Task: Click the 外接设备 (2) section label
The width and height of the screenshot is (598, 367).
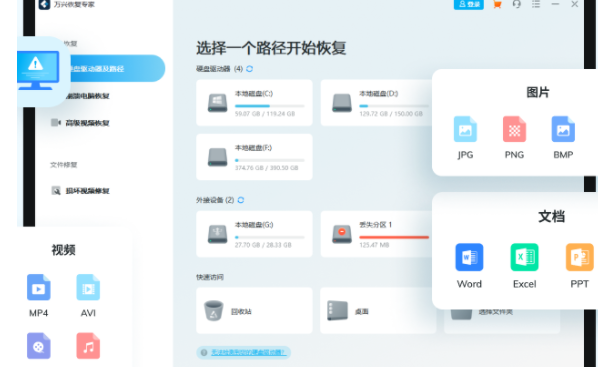Action: coord(215,200)
